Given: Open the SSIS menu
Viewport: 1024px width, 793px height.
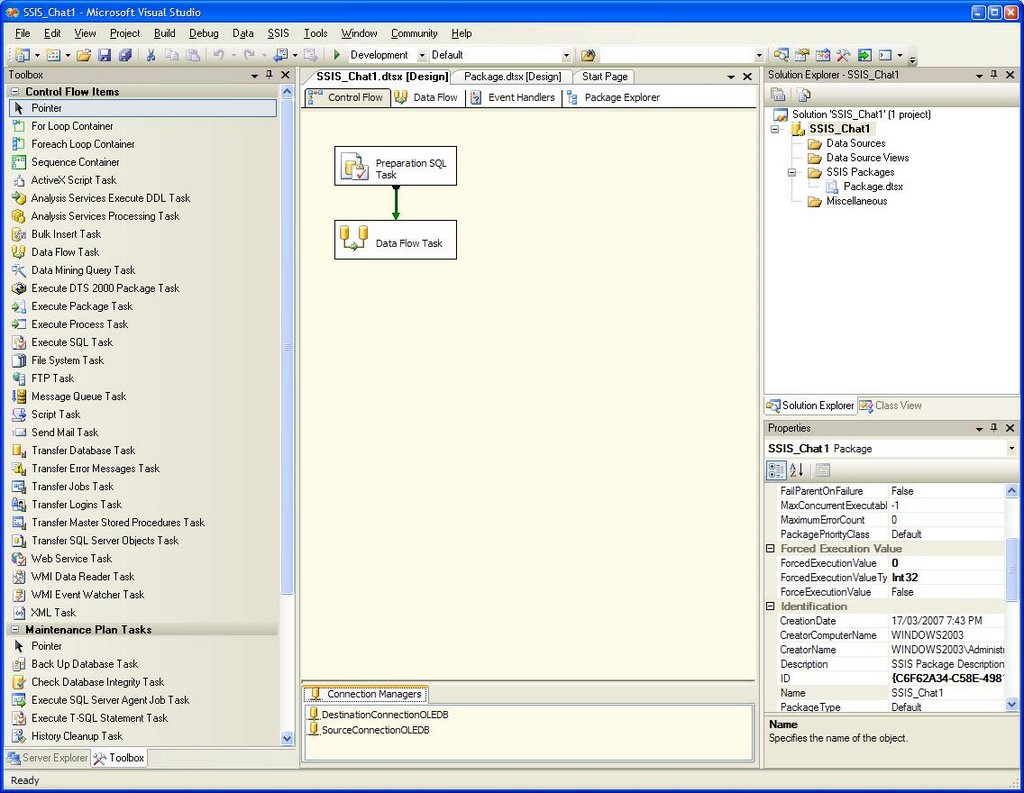Looking at the screenshot, I should [x=278, y=33].
